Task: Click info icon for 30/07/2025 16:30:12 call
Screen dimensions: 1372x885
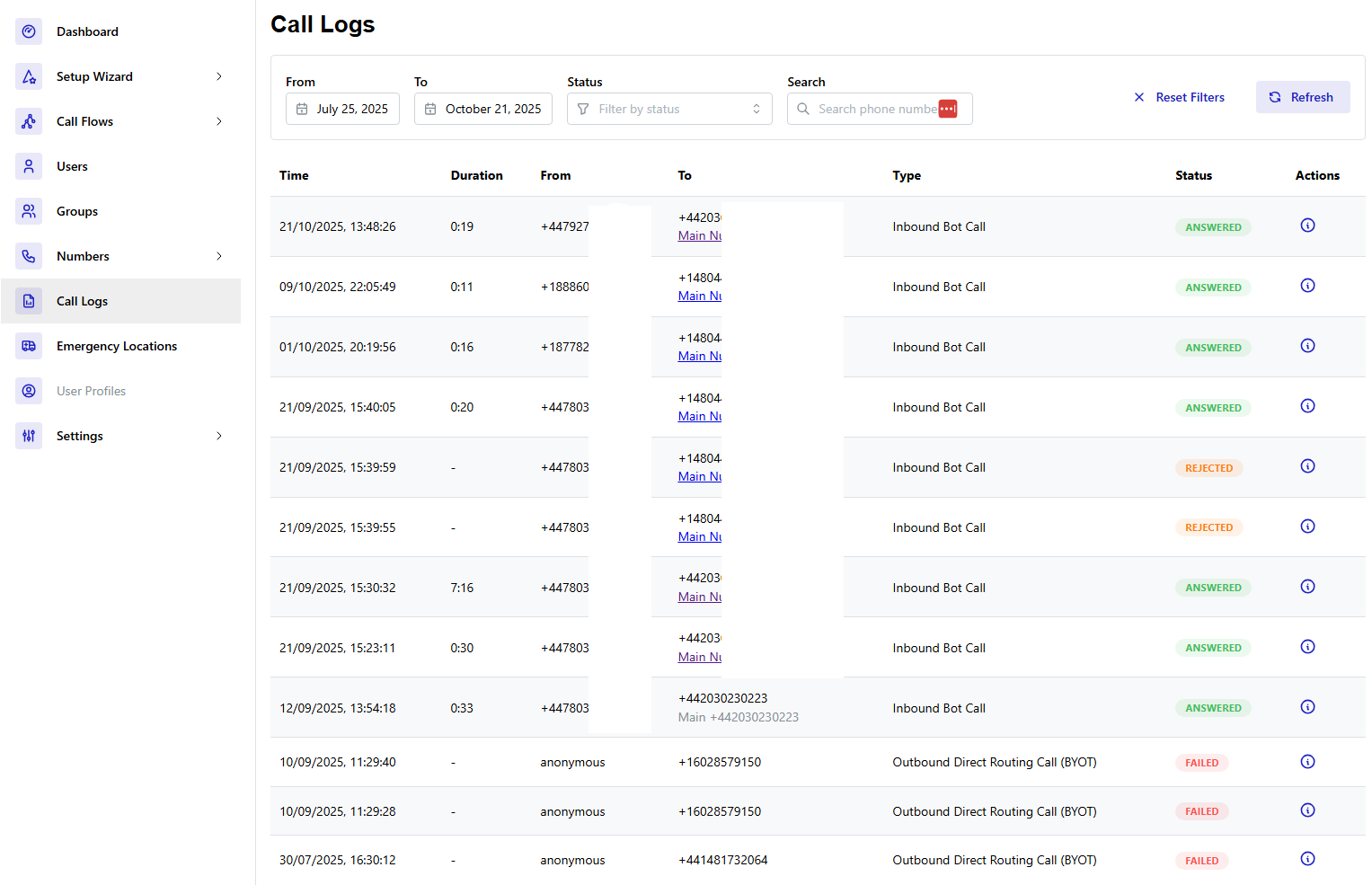Action: pyautogui.click(x=1307, y=859)
